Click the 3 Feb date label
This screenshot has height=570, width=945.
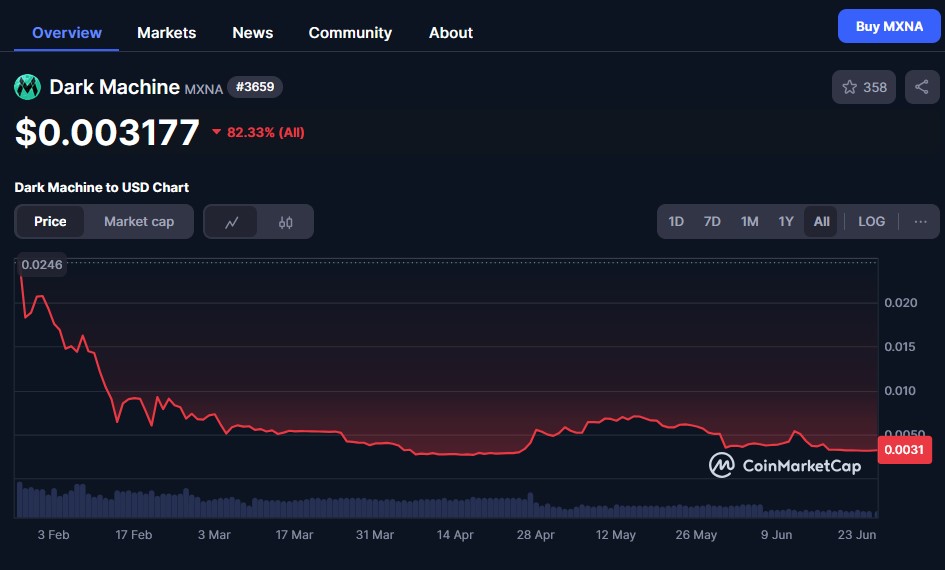pos(53,534)
